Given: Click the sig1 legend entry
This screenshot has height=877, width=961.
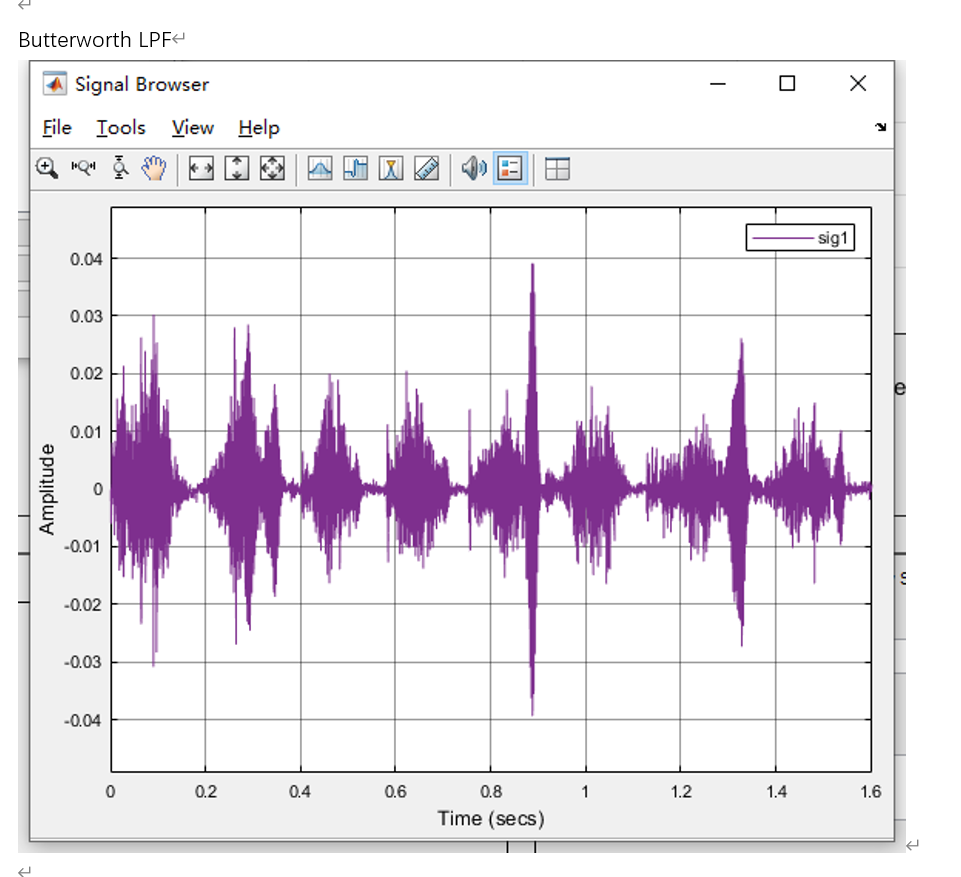Looking at the screenshot, I should (800, 238).
